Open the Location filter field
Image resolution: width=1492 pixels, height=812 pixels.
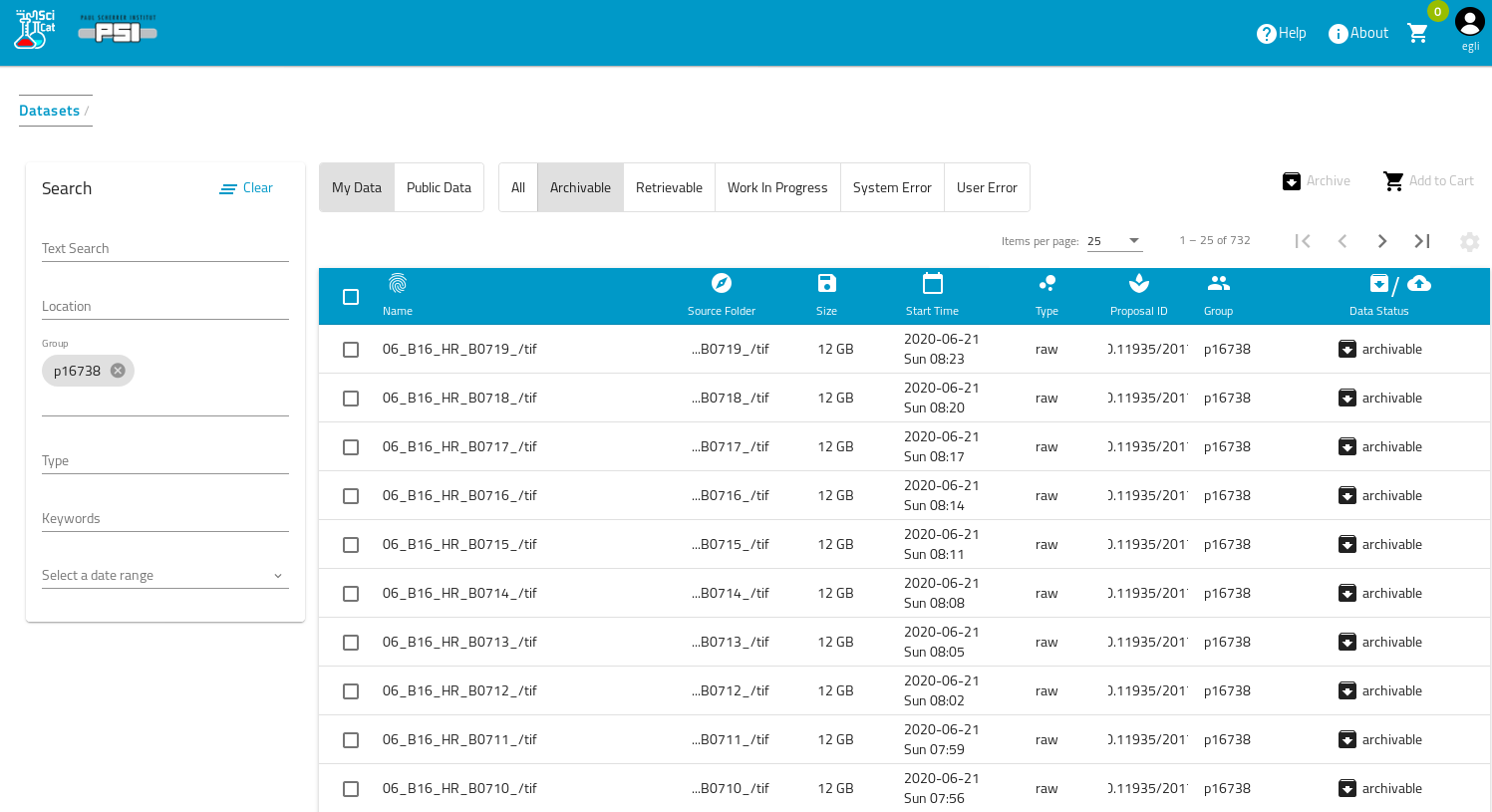(165, 306)
